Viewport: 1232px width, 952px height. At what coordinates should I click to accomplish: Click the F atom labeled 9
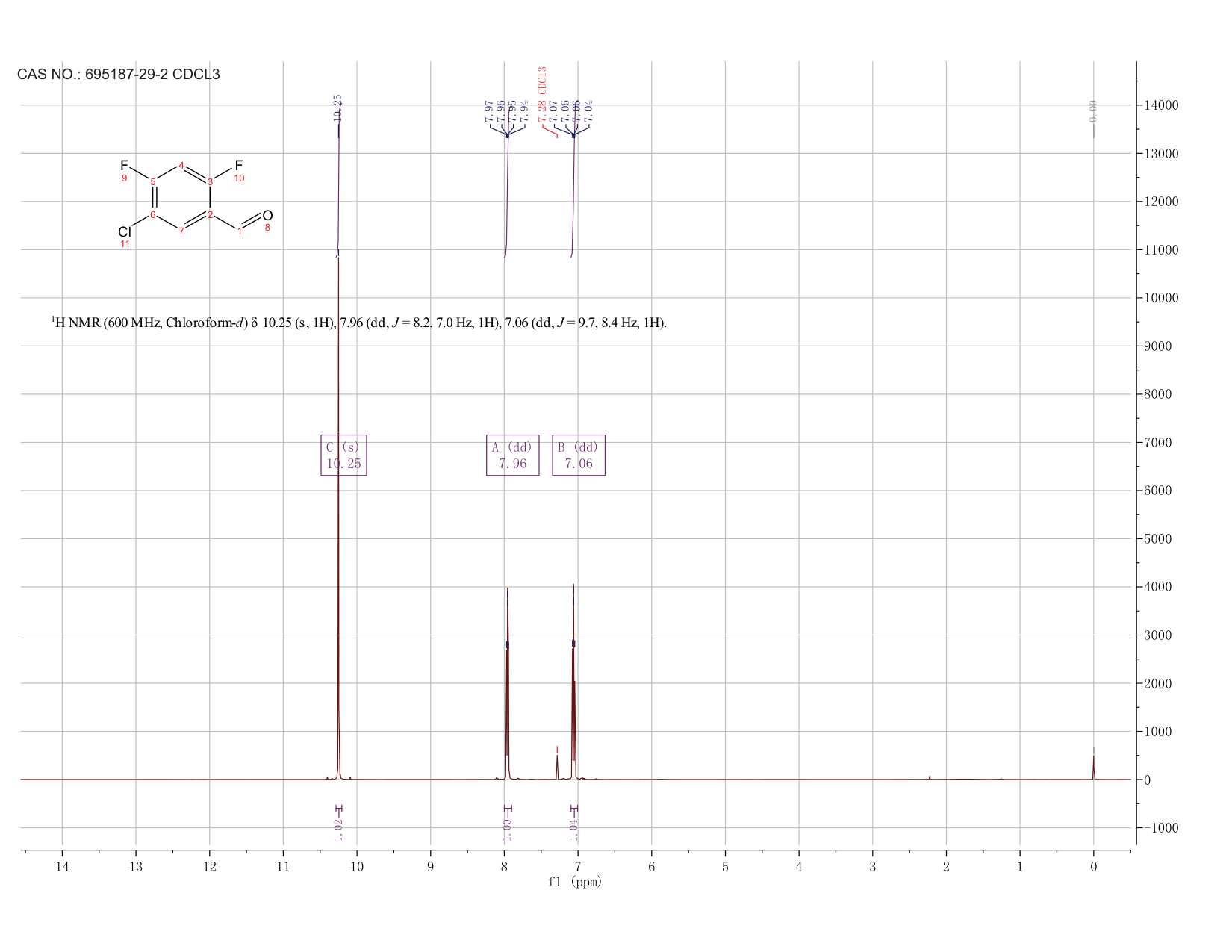point(124,165)
